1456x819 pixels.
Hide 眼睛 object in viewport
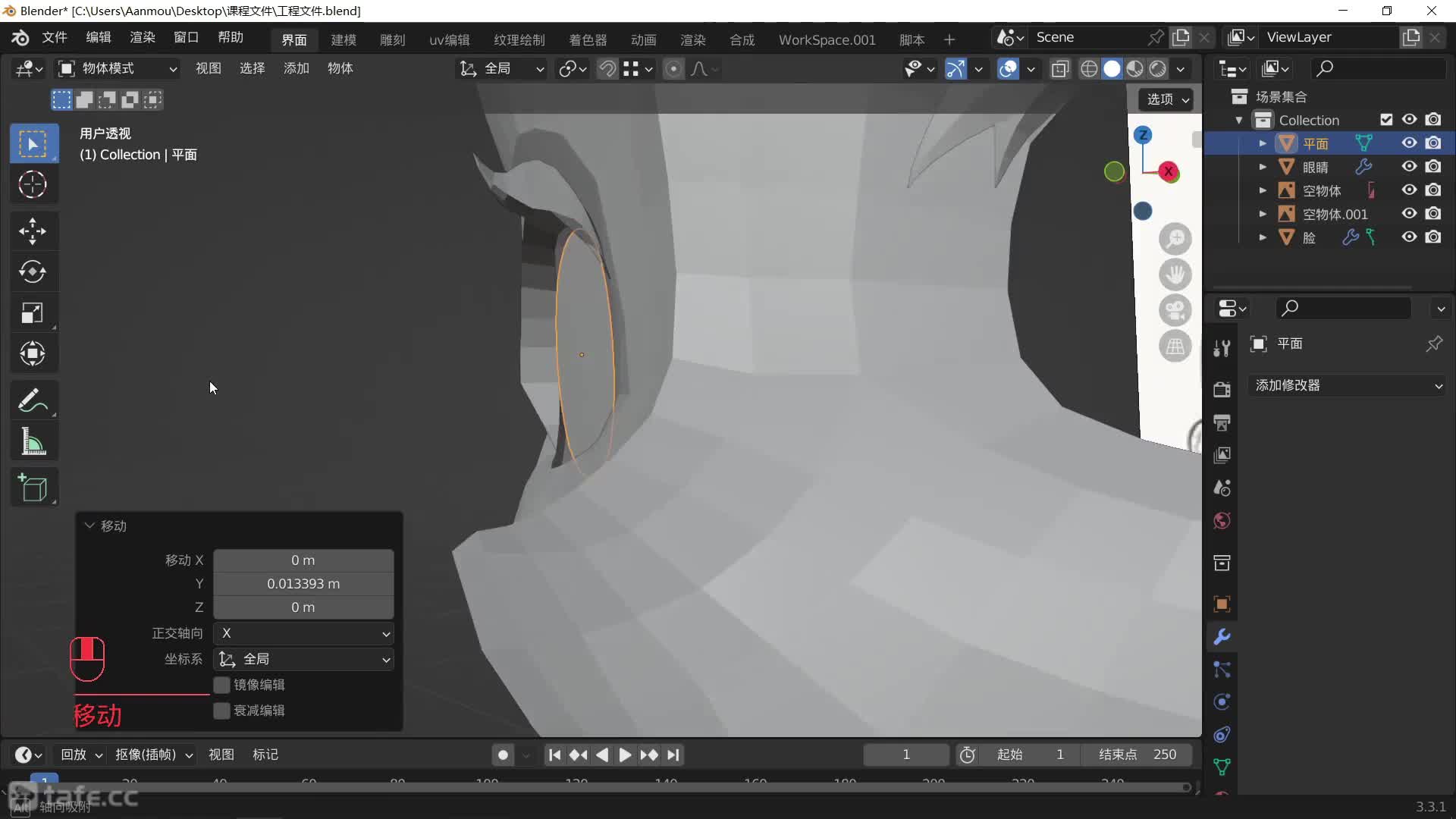1409,167
